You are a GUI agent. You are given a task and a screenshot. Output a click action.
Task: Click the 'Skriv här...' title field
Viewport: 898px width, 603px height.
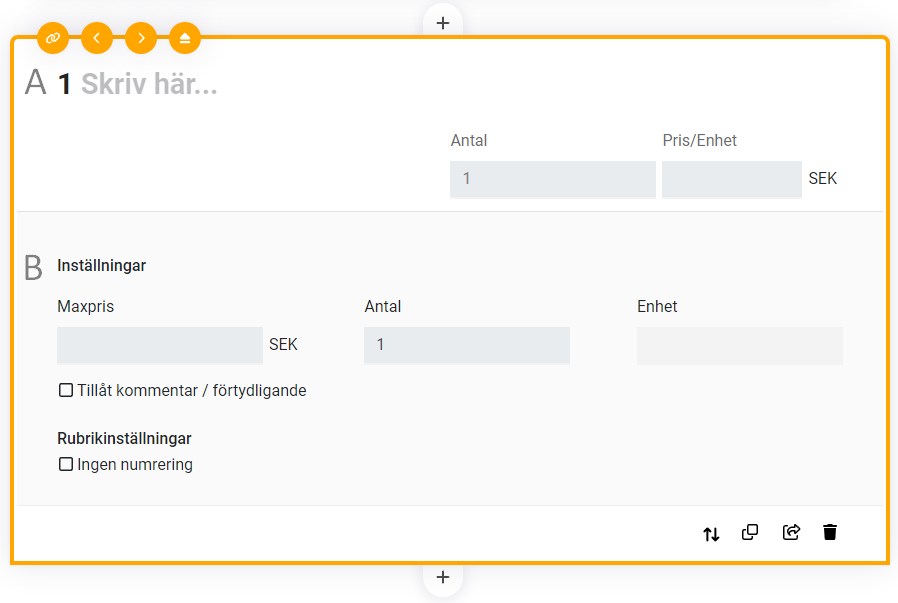pos(149,84)
